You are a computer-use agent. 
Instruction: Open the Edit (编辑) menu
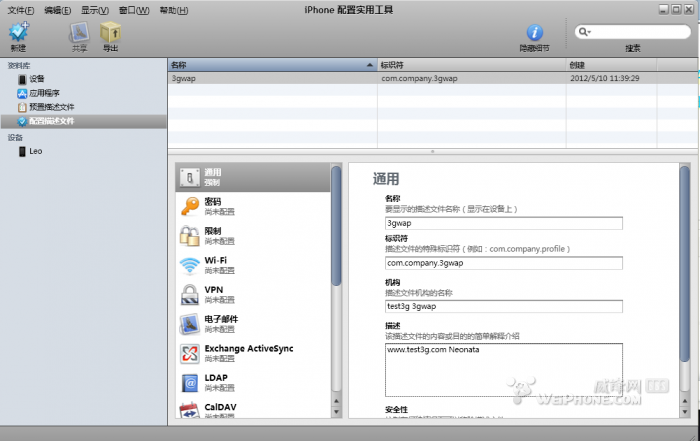click(58, 10)
